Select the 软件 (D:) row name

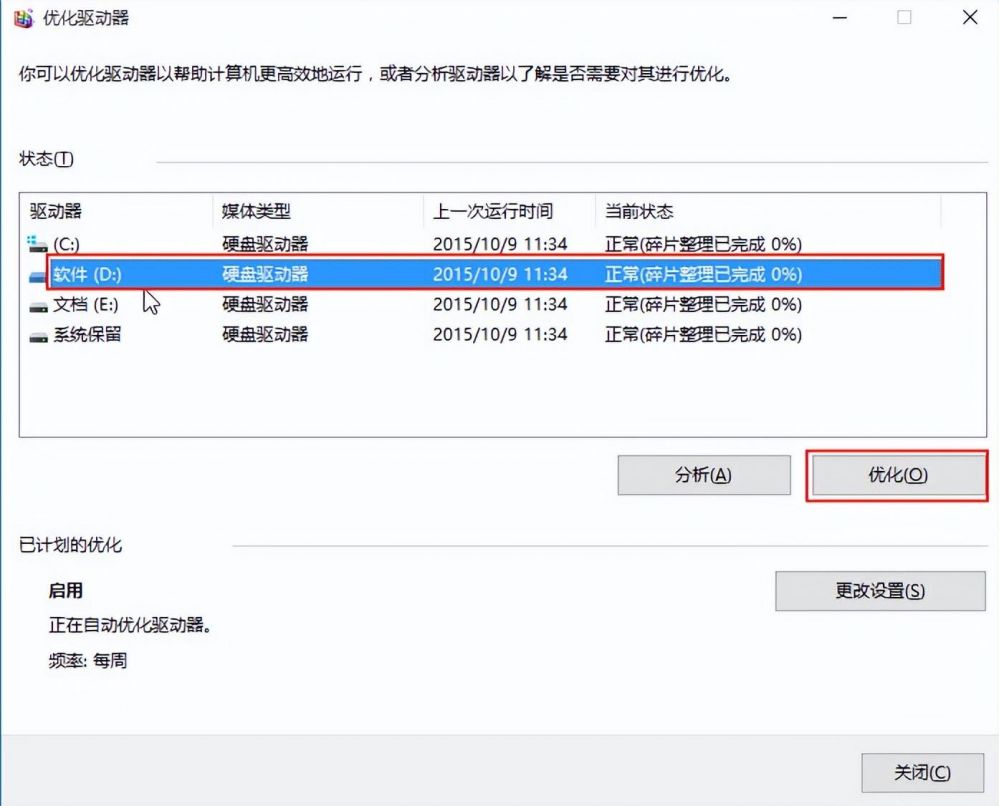pyautogui.click(x=87, y=275)
